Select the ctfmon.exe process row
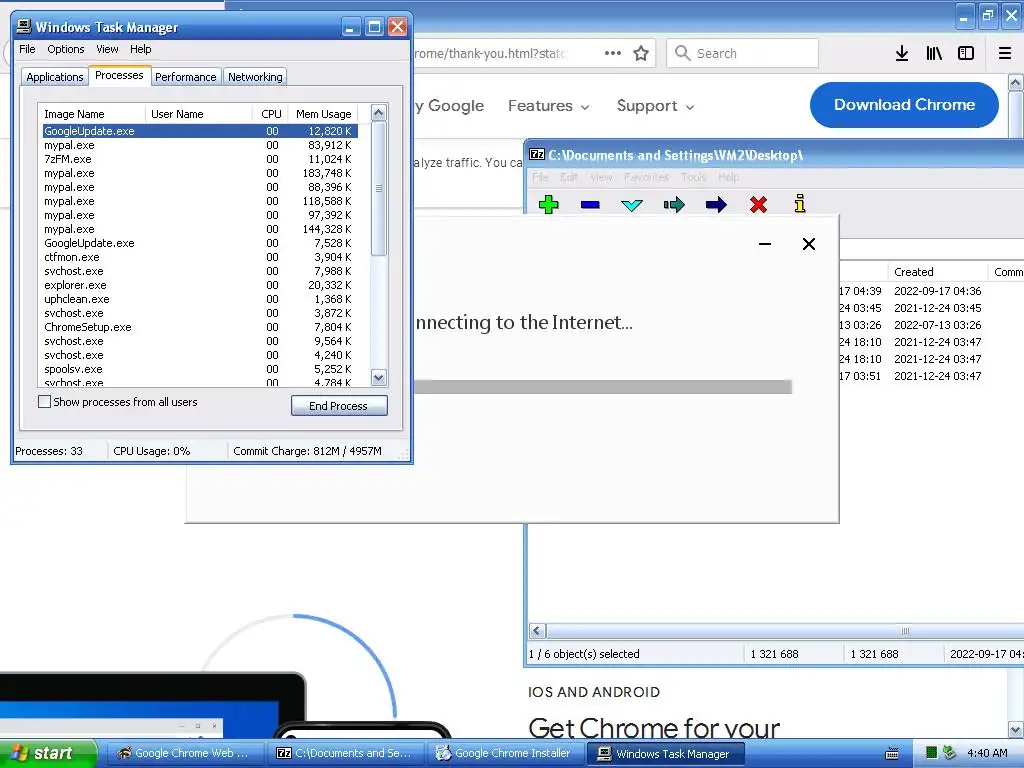Viewport: 1024px width, 768px height. point(200,257)
